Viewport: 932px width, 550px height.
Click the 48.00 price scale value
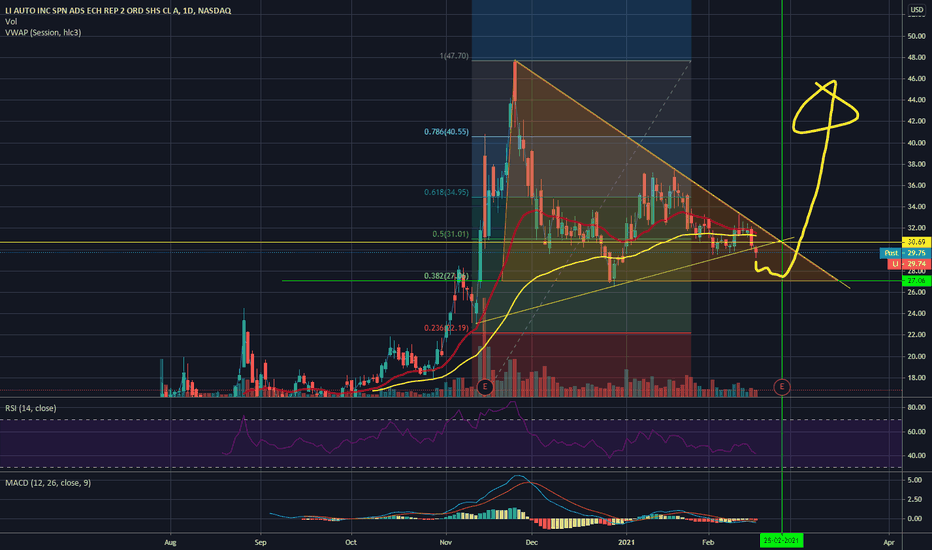click(917, 58)
